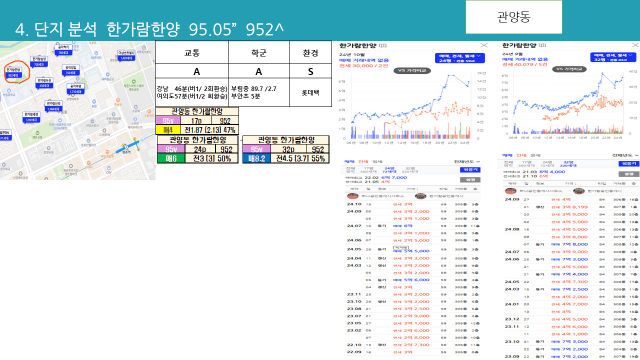640x360 pixels.
Task: Select the 전세 tab in right panel
Action: click(x=521, y=156)
